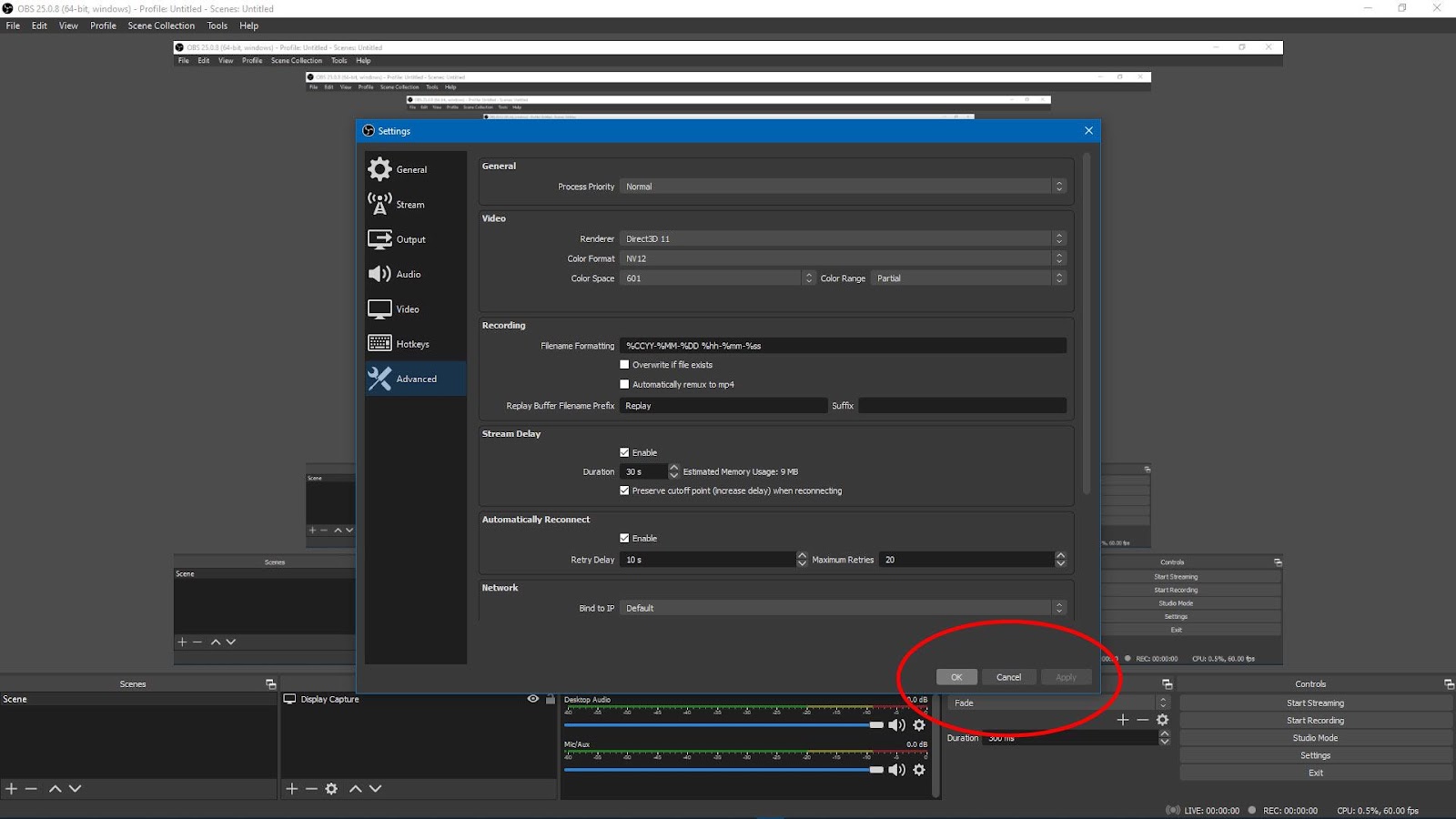Open the Process Priority dropdown
Screen dimensions: 1456x819
coord(842,187)
